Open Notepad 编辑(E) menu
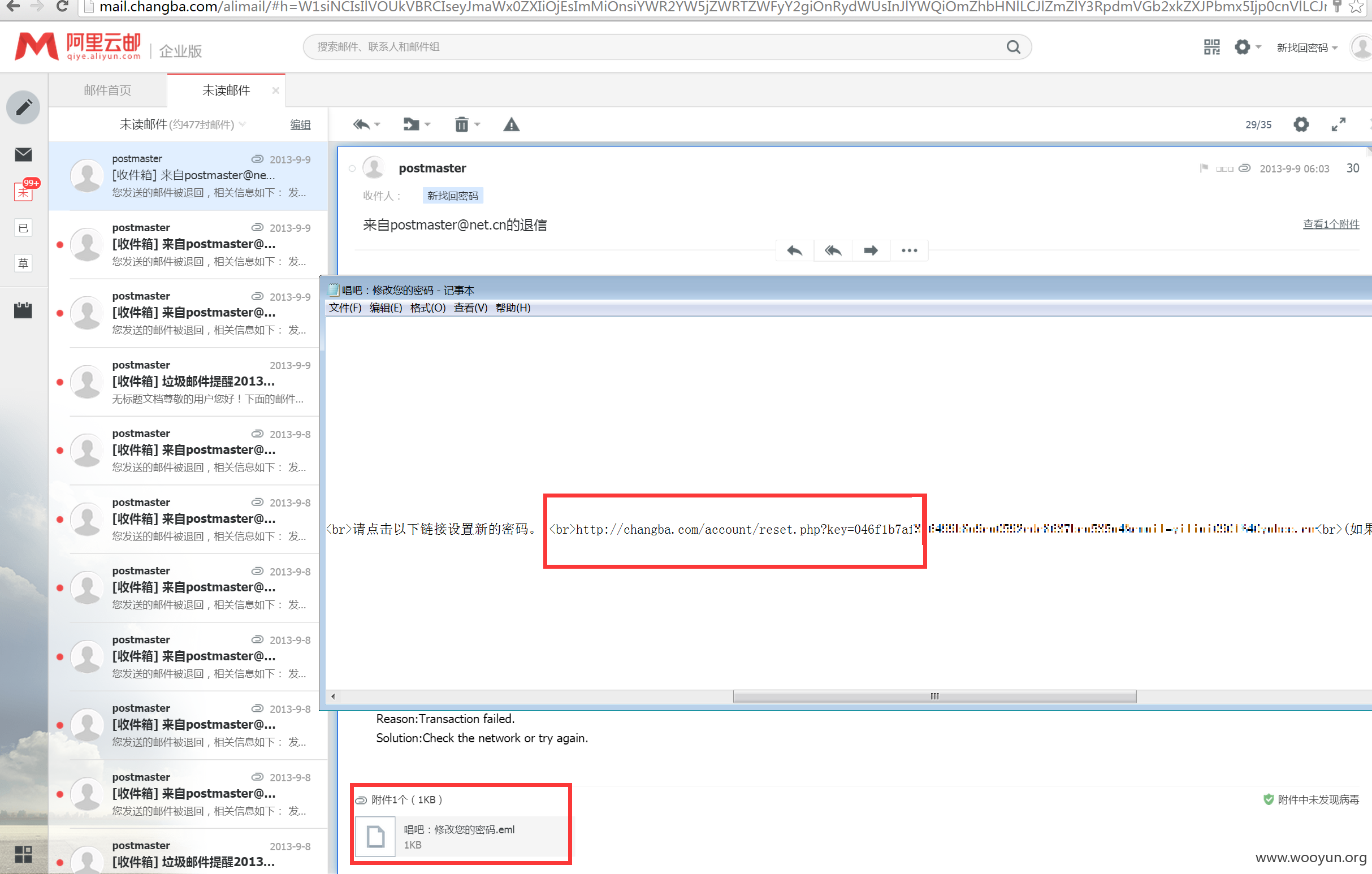Screen dimensions: 1372x874 click(x=386, y=308)
